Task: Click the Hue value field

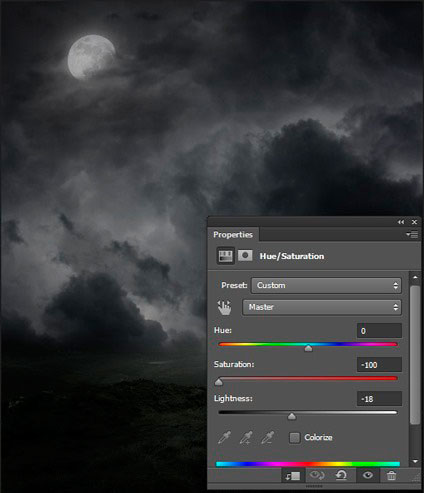Action: 379,331
